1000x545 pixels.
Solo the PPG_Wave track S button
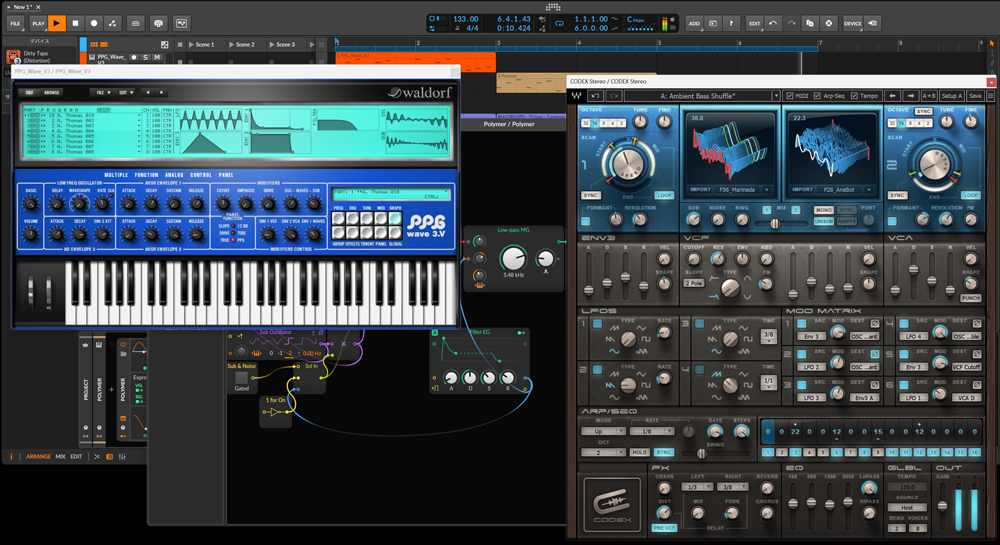[x=145, y=57]
